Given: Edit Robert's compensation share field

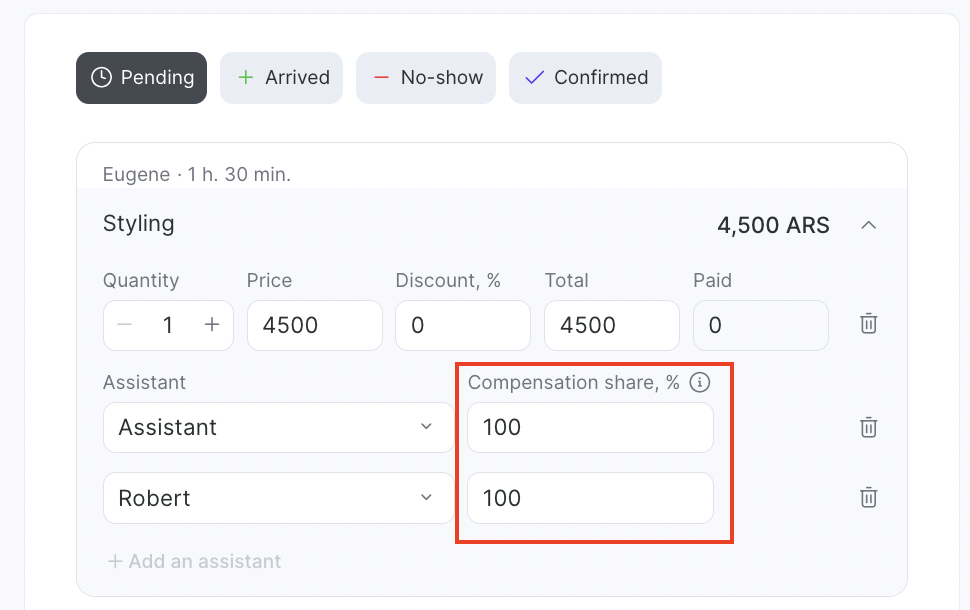Looking at the screenshot, I should coord(590,498).
